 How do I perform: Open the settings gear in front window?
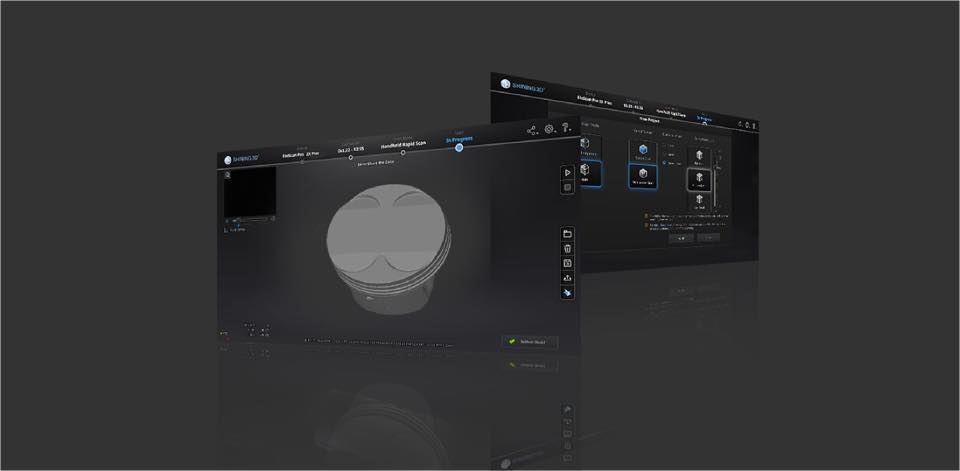pos(550,129)
